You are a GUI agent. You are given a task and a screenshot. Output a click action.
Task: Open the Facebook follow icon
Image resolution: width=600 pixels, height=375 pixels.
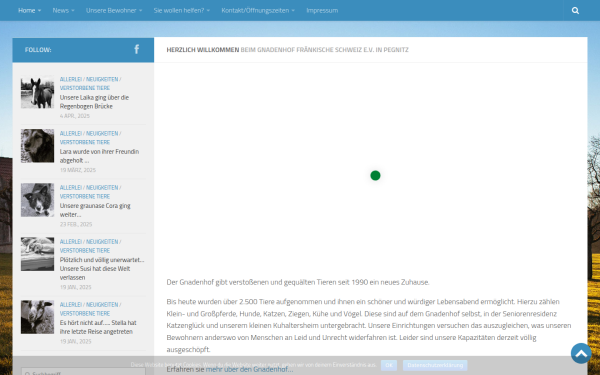coord(137,49)
